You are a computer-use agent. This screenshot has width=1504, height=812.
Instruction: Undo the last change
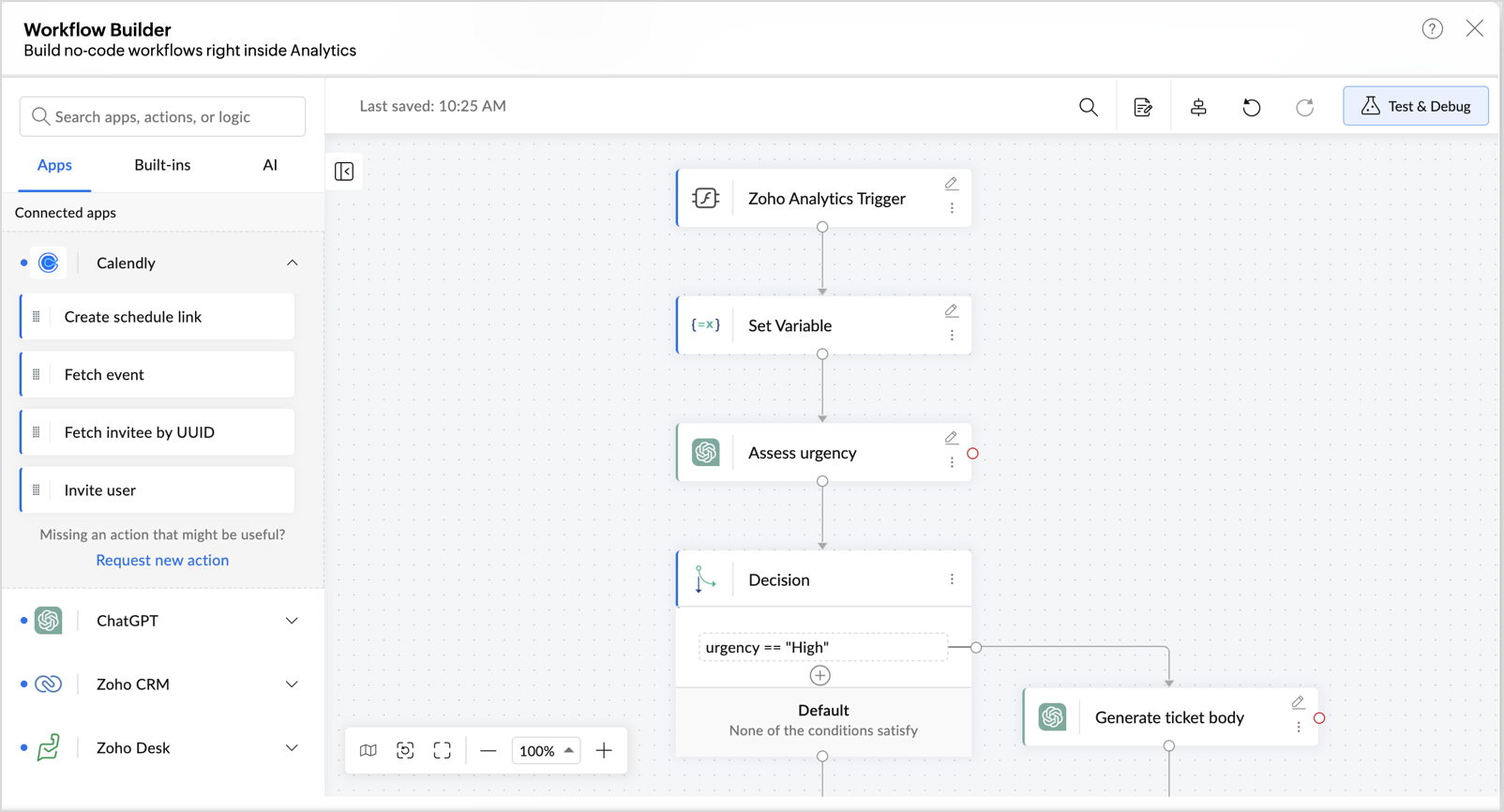pyautogui.click(x=1251, y=107)
